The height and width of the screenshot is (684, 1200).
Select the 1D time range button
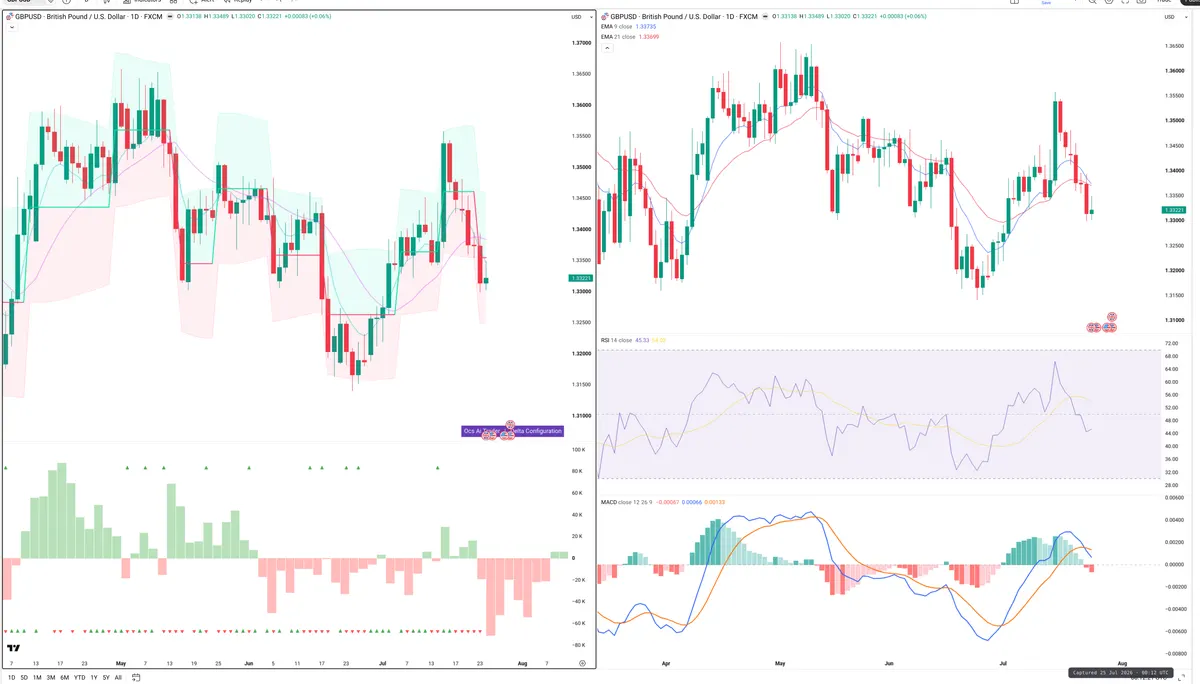10,677
